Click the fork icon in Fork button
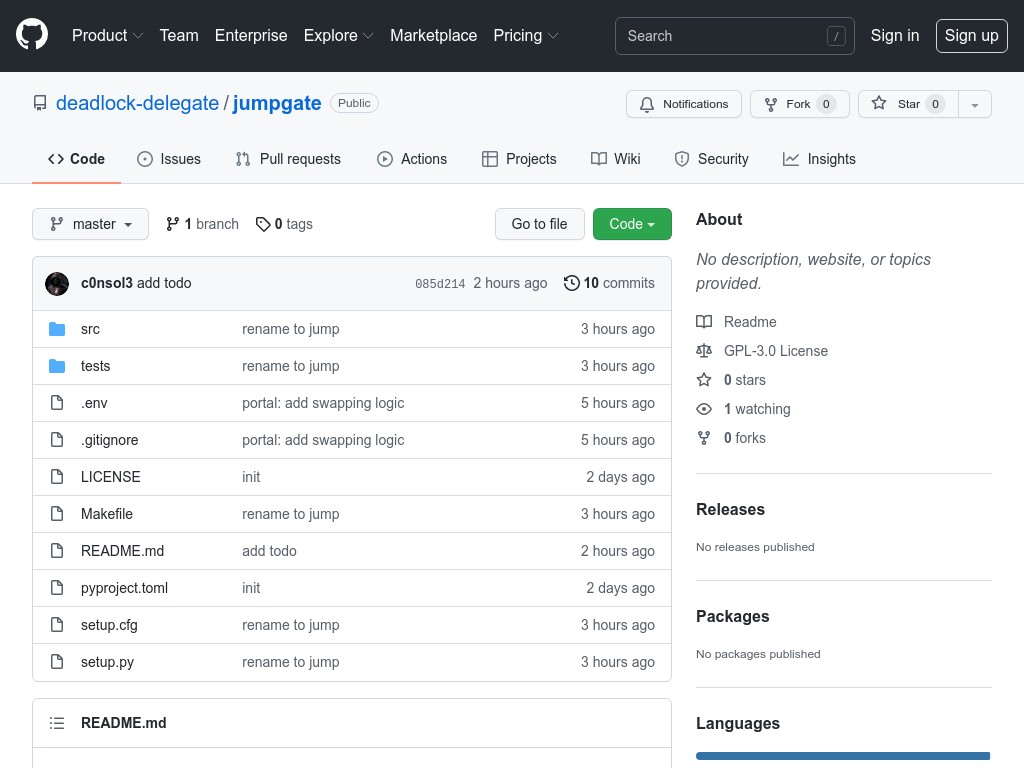This screenshot has width=1024, height=768. pyautogui.click(x=771, y=104)
